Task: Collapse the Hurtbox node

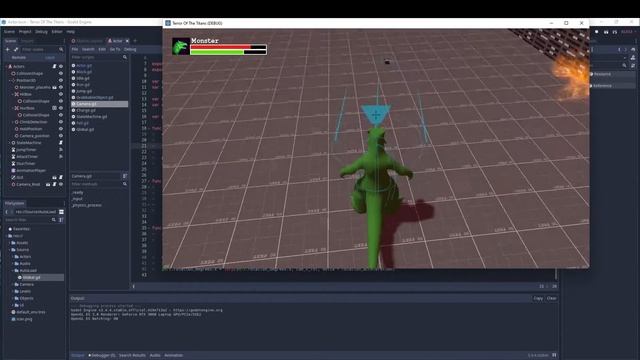Action: tap(13, 108)
